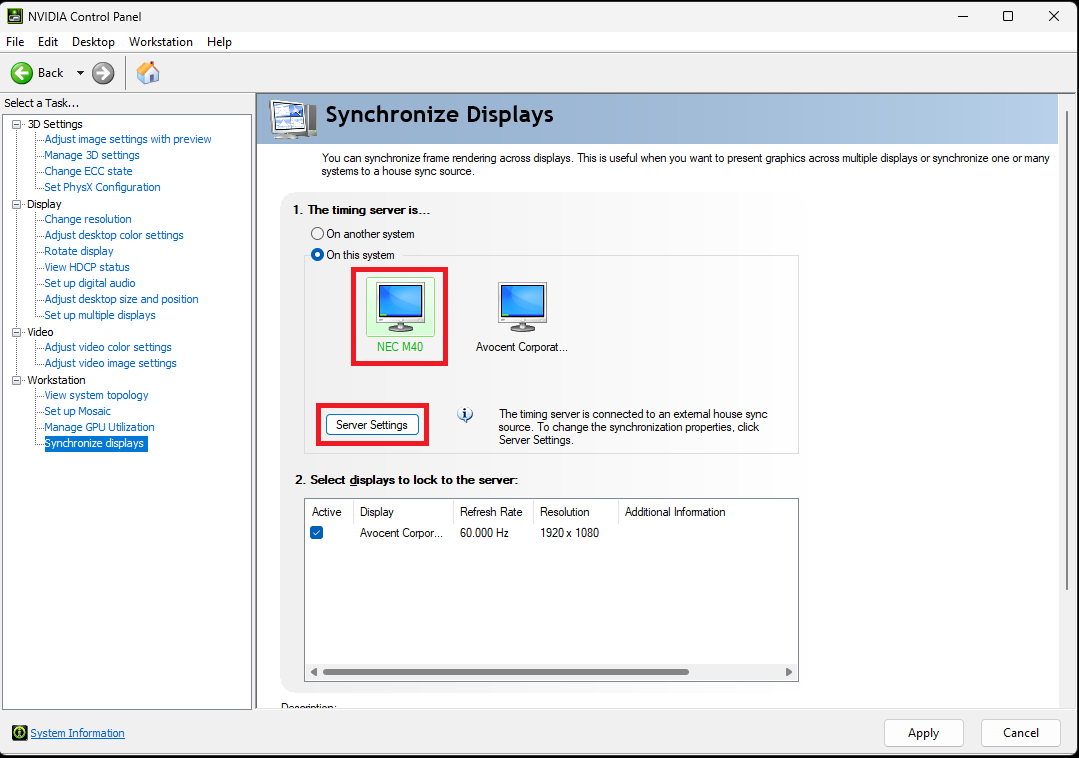Collapse the Video tree node

click(x=17, y=332)
